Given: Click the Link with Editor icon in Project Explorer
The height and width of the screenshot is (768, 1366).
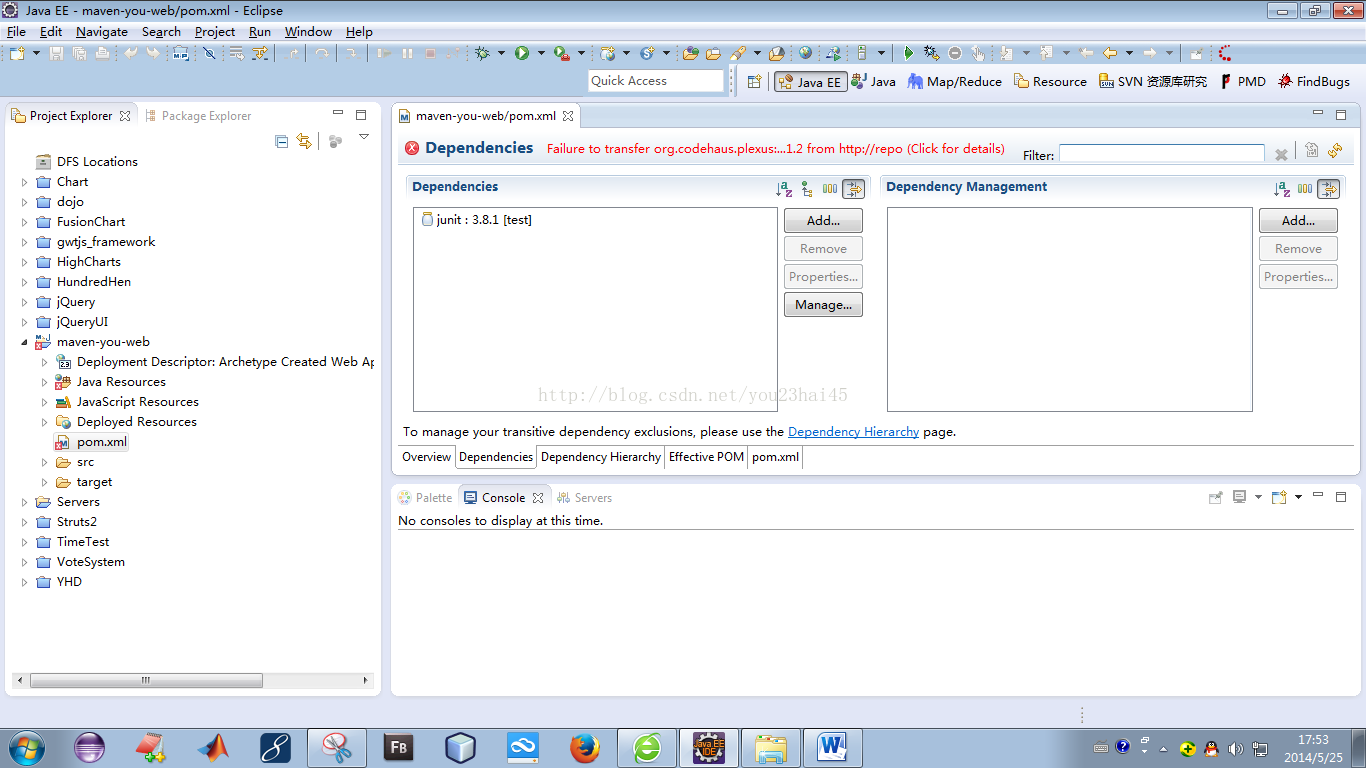Looking at the screenshot, I should click(x=304, y=141).
